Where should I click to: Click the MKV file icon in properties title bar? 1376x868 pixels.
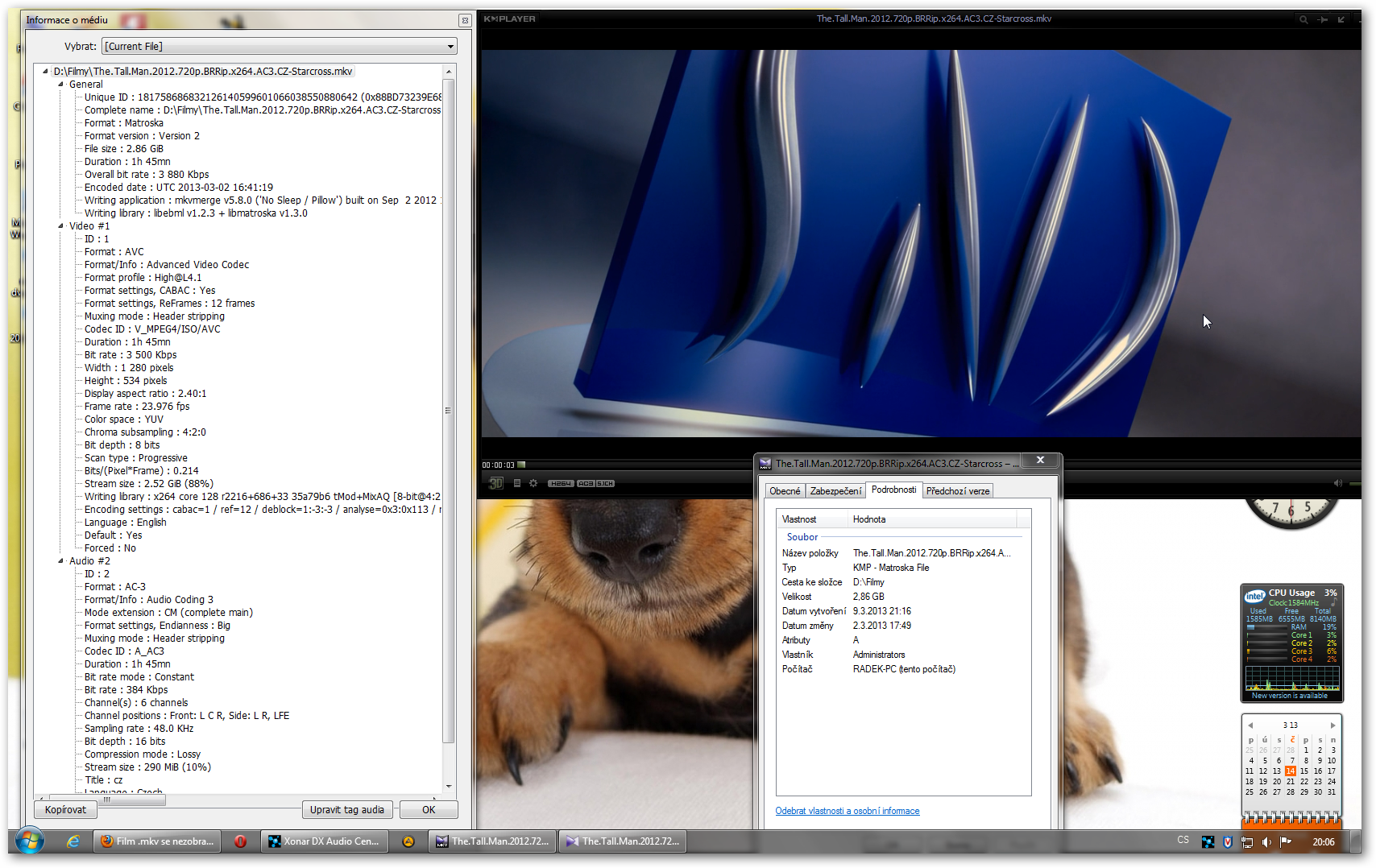tap(765, 464)
